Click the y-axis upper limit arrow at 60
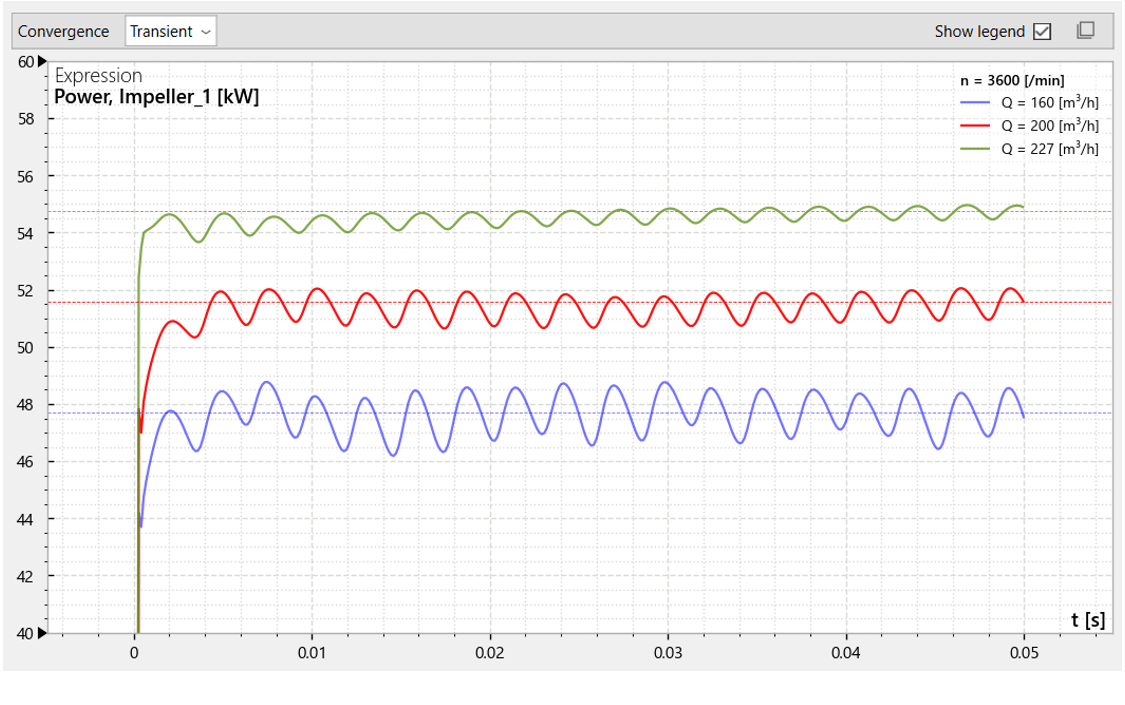 [42, 62]
